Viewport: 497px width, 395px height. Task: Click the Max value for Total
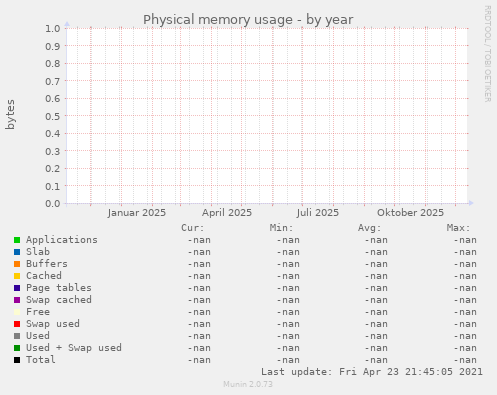tap(465, 360)
